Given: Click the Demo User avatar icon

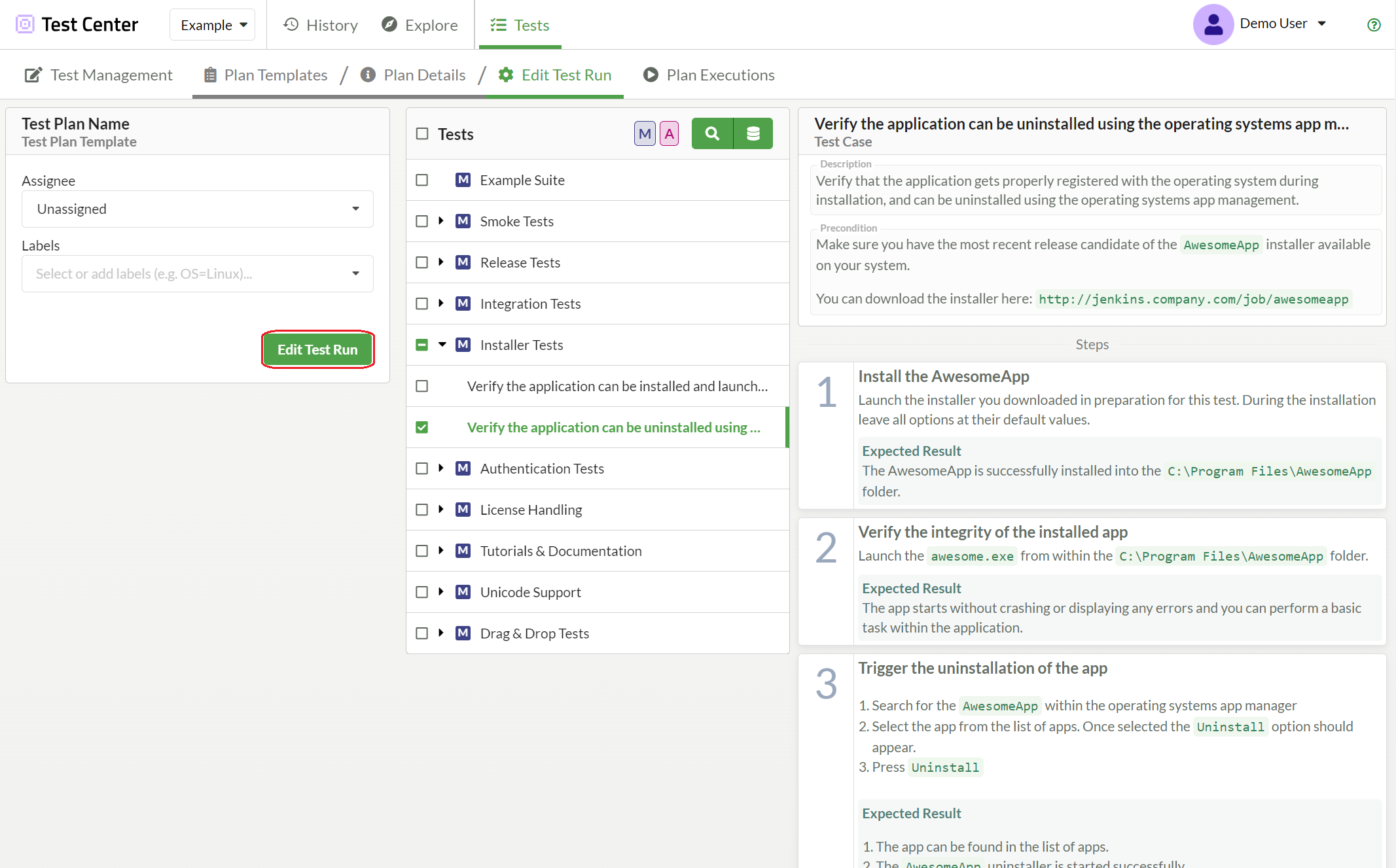Looking at the screenshot, I should coord(1213,24).
